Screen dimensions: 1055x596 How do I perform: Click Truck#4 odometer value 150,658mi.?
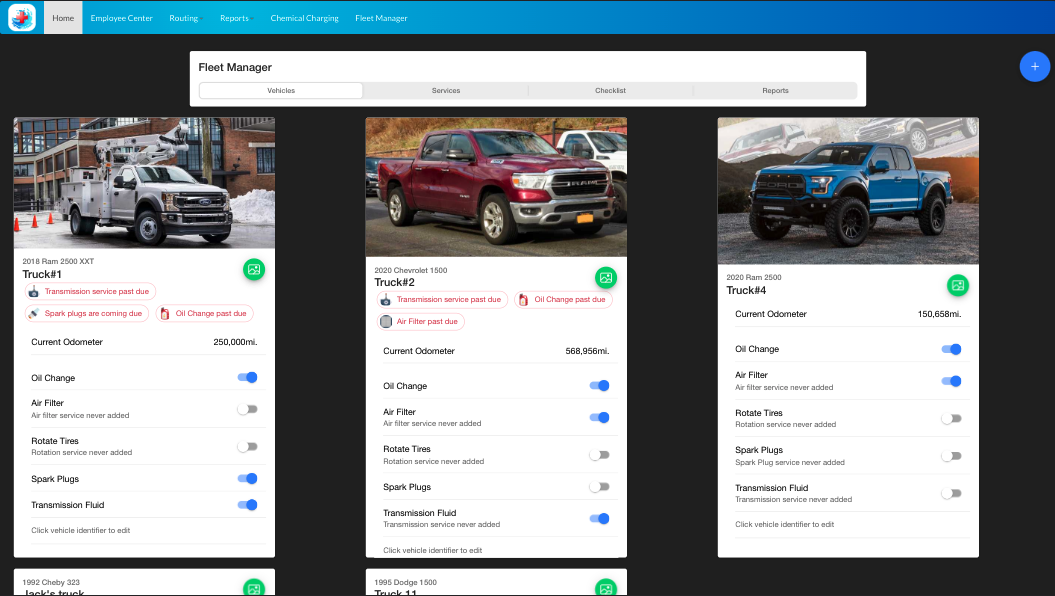click(x=939, y=314)
